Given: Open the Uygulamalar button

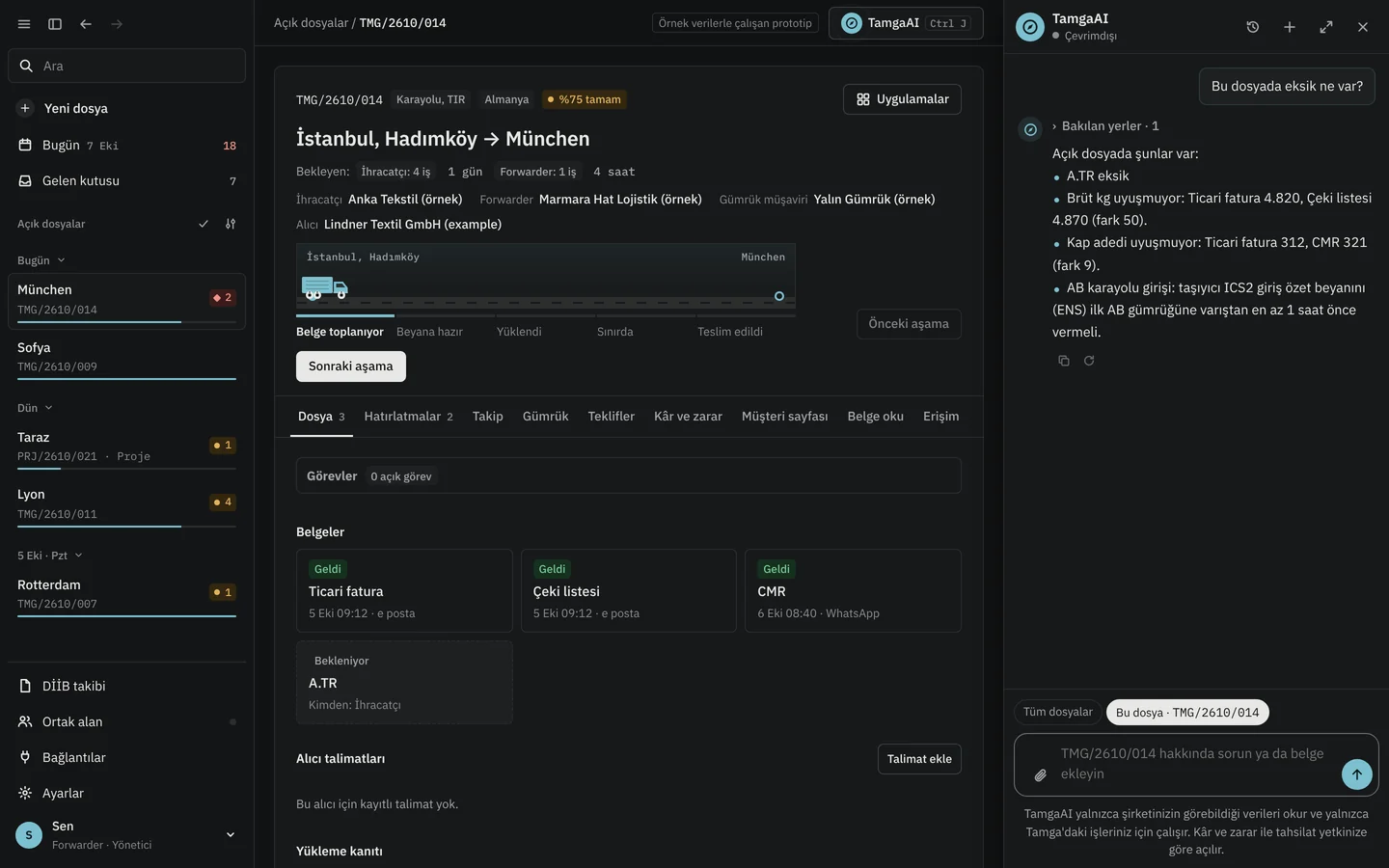Looking at the screenshot, I should click(x=902, y=99).
